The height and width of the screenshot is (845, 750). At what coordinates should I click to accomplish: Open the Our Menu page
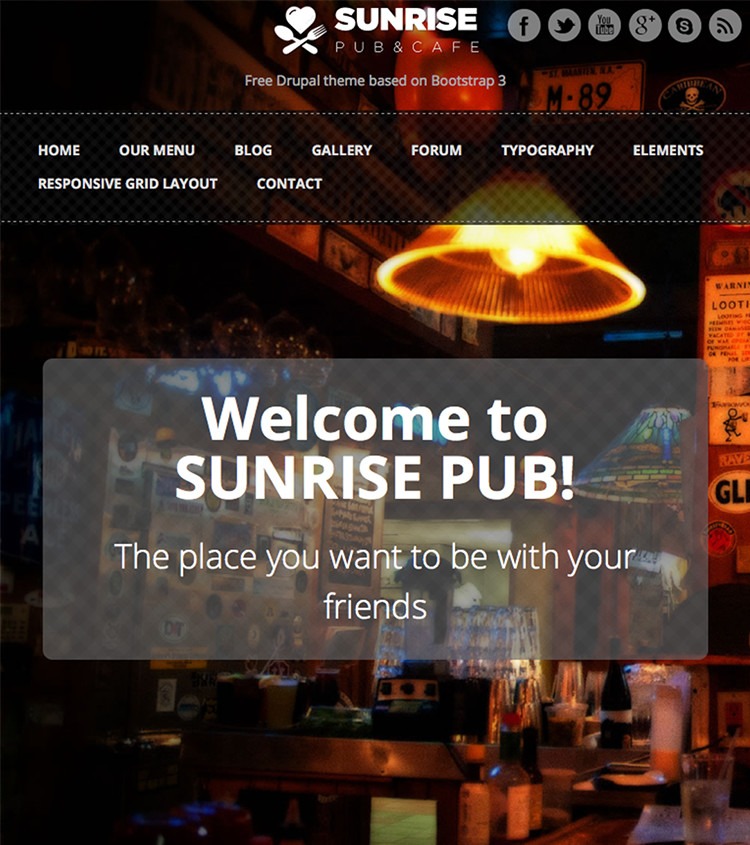coord(157,150)
